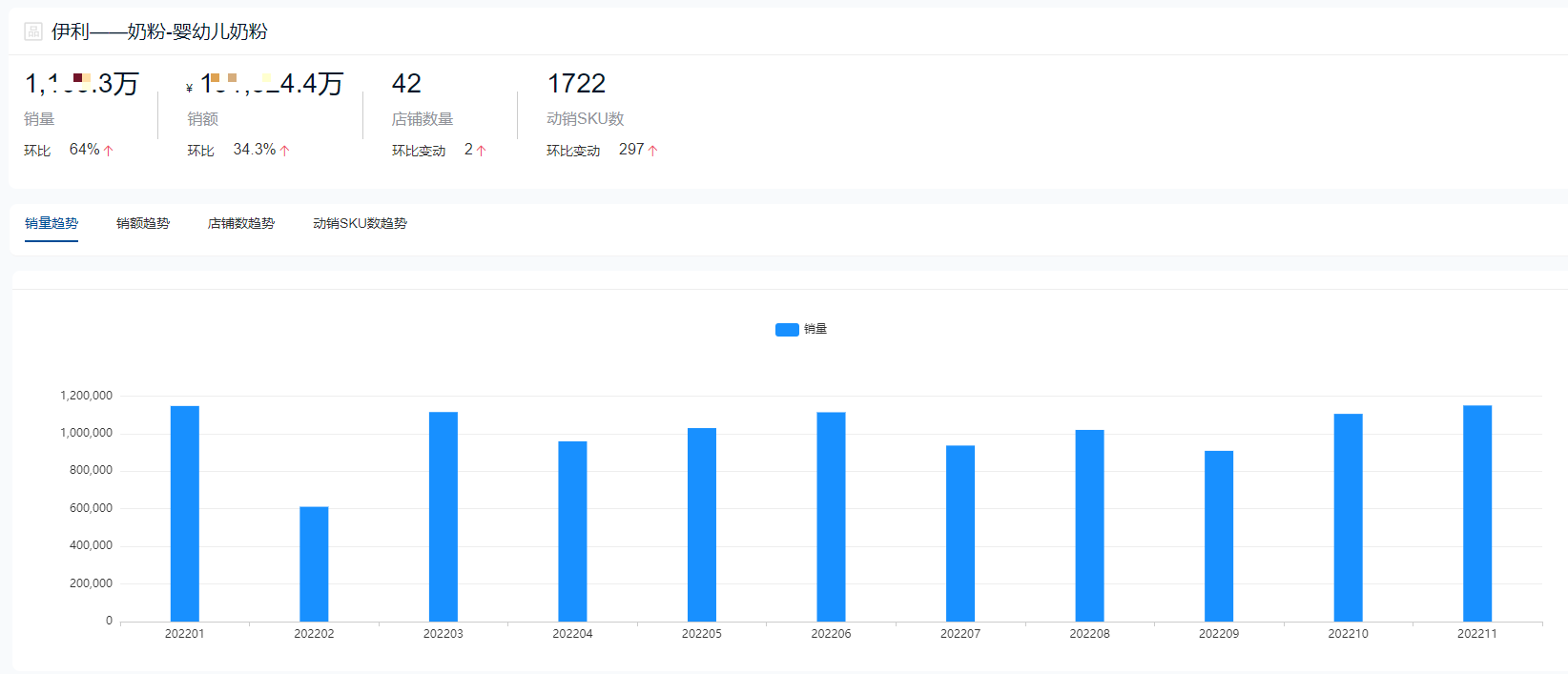The width and height of the screenshot is (1568, 674).
Task: Select the 202209 sales bar
Action: [1219, 536]
